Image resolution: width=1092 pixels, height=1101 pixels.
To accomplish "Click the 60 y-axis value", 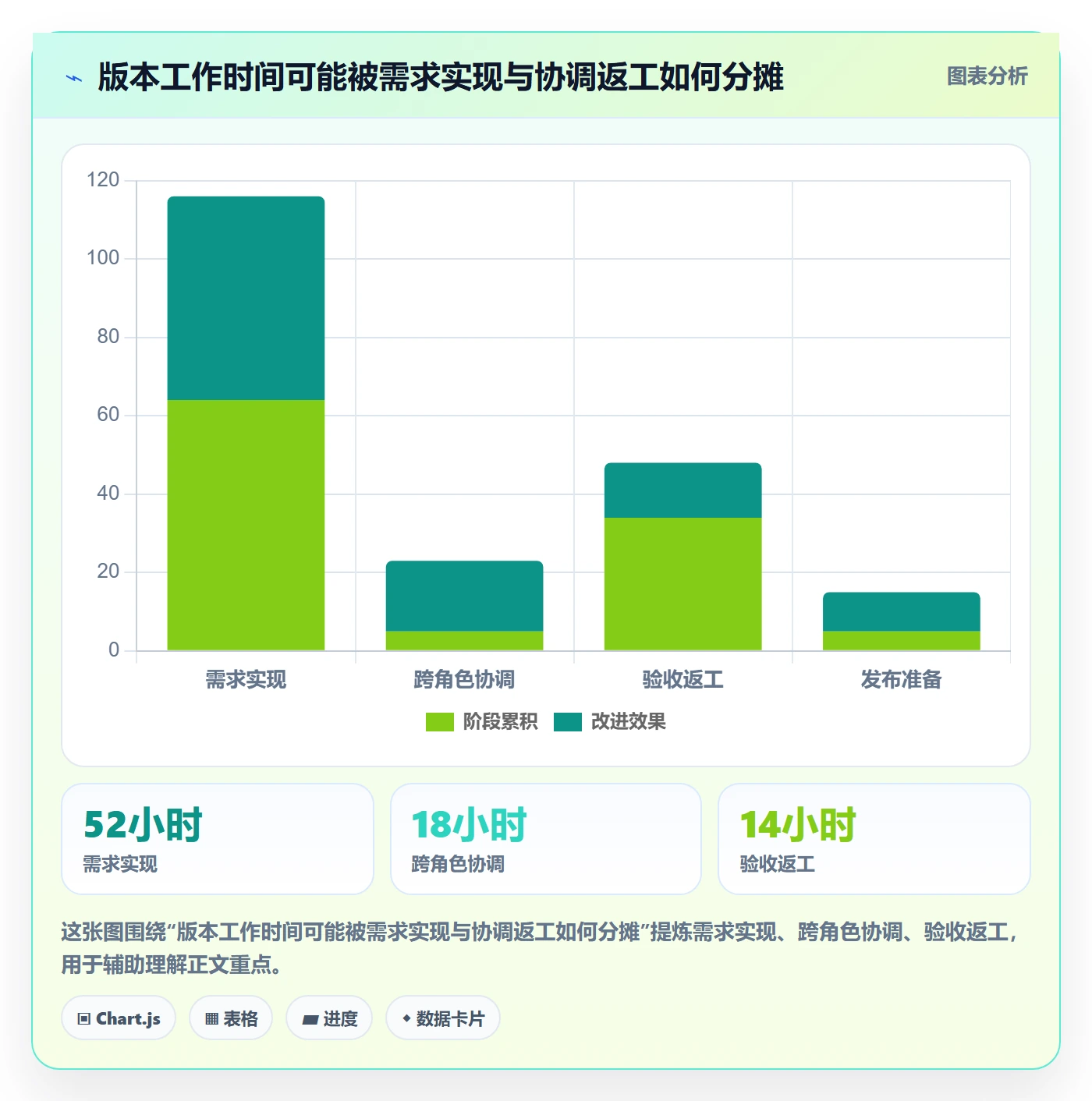I will tap(108, 415).
